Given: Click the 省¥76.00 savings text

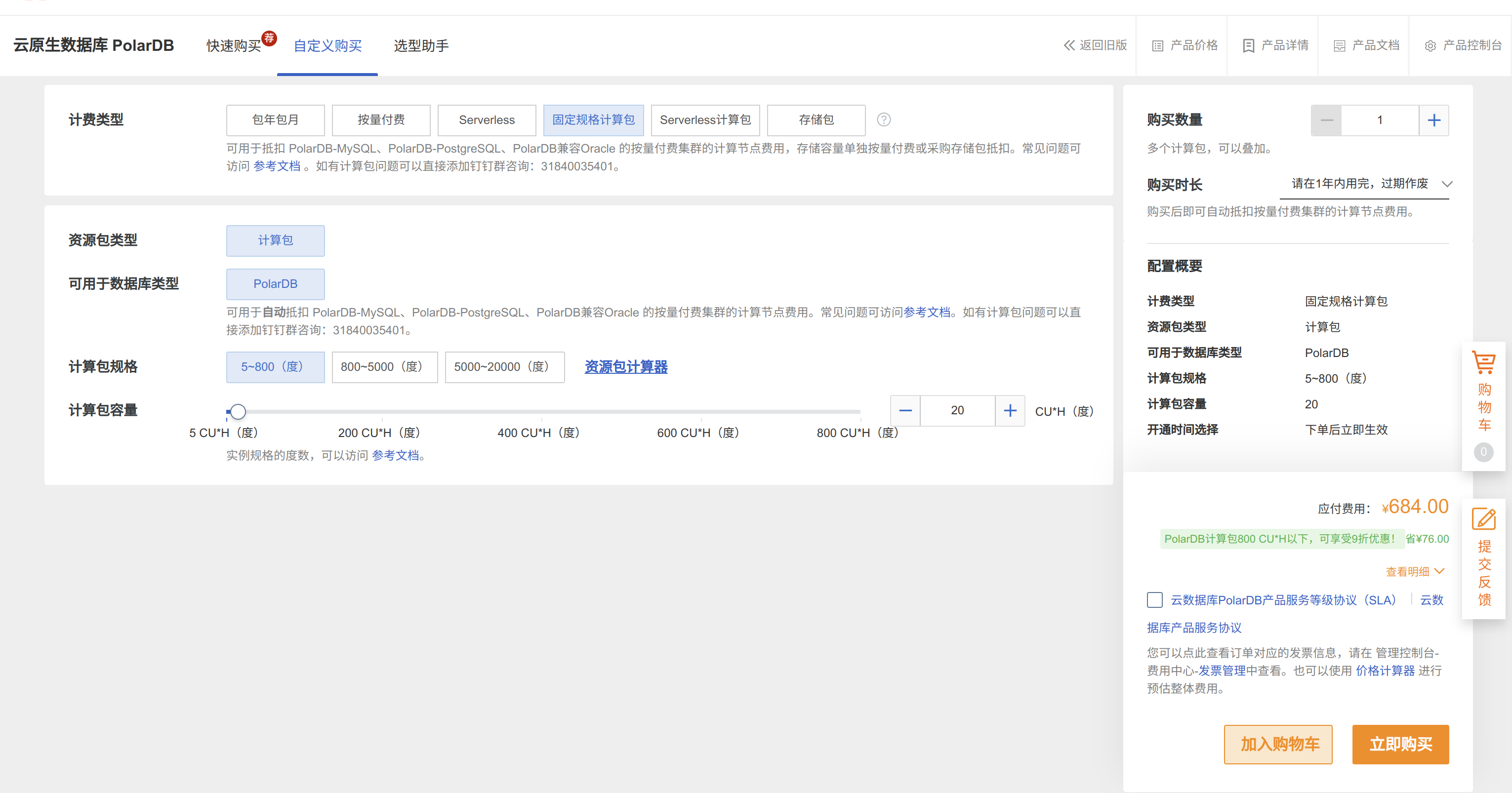Looking at the screenshot, I should coord(1427,539).
